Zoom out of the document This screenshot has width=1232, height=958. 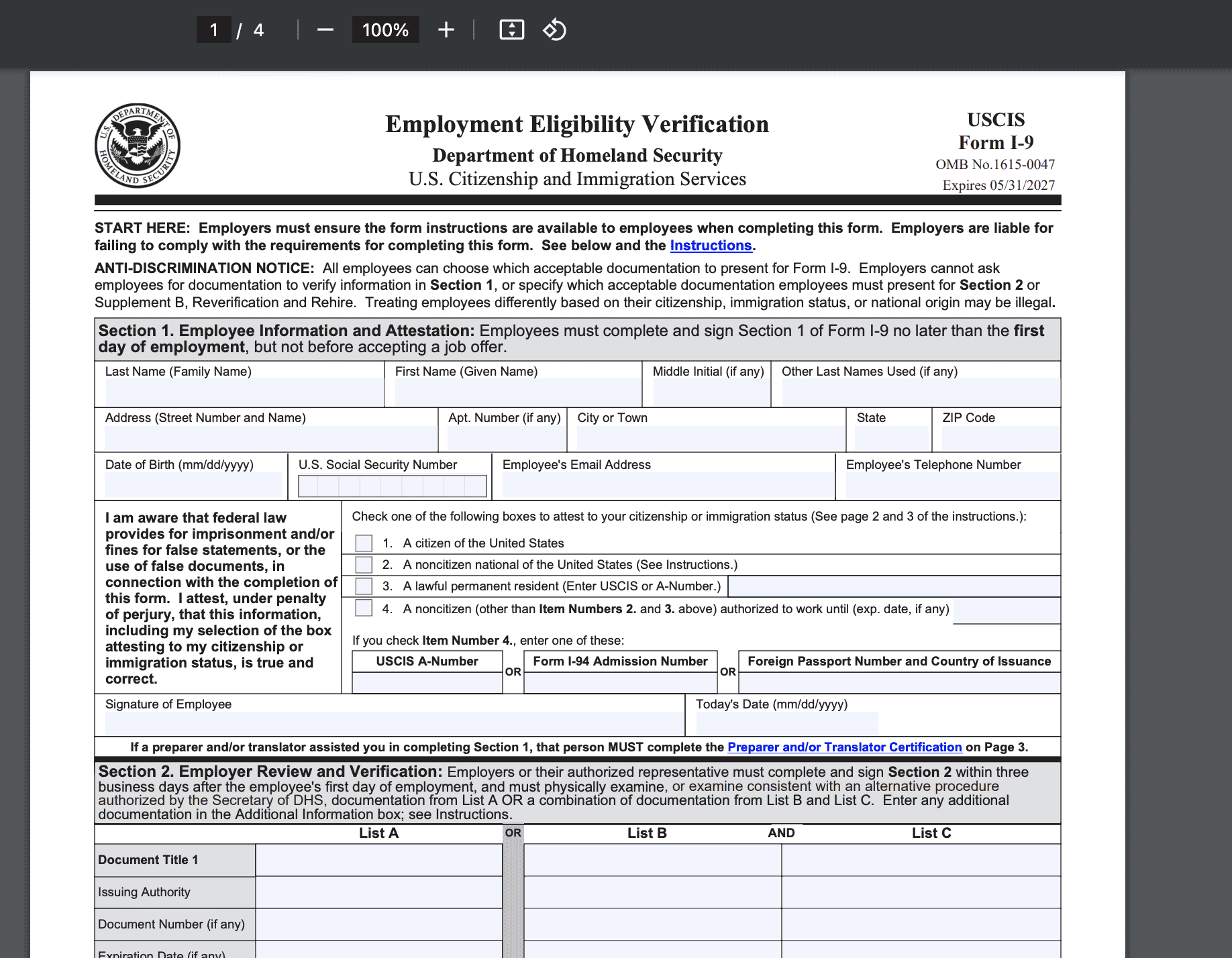click(x=325, y=30)
